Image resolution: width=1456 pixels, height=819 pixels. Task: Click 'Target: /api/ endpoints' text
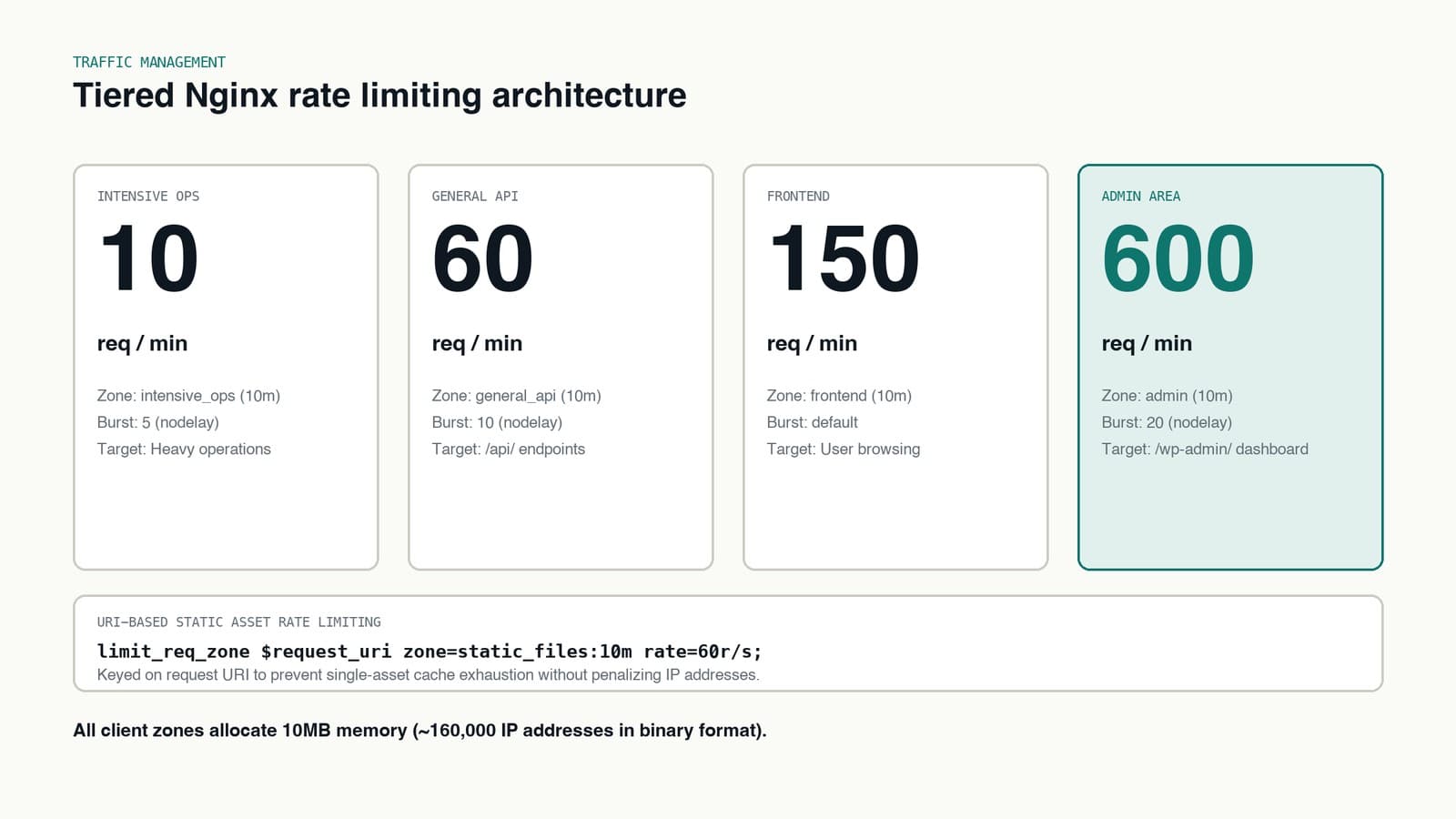point(508,449)
